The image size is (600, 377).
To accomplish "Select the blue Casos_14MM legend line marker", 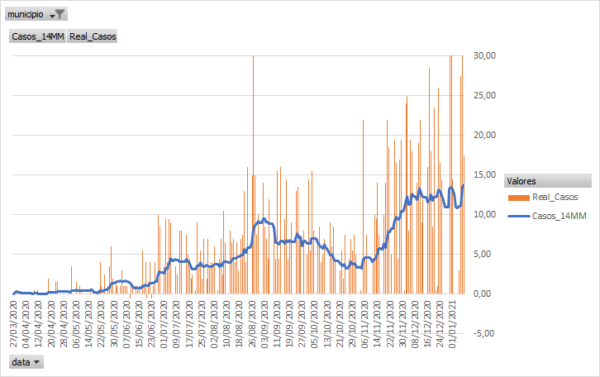I will point(518,216).
